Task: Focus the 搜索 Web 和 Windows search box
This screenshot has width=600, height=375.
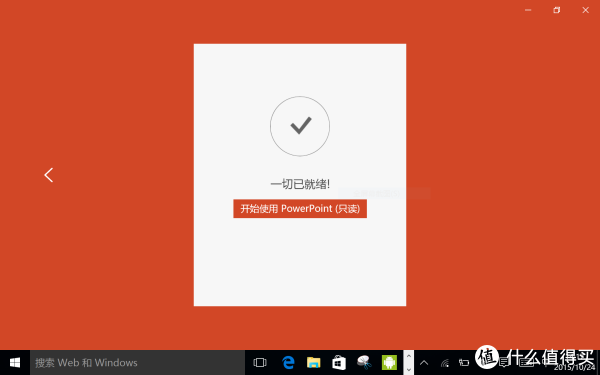Action: click(x=137, y=362)
